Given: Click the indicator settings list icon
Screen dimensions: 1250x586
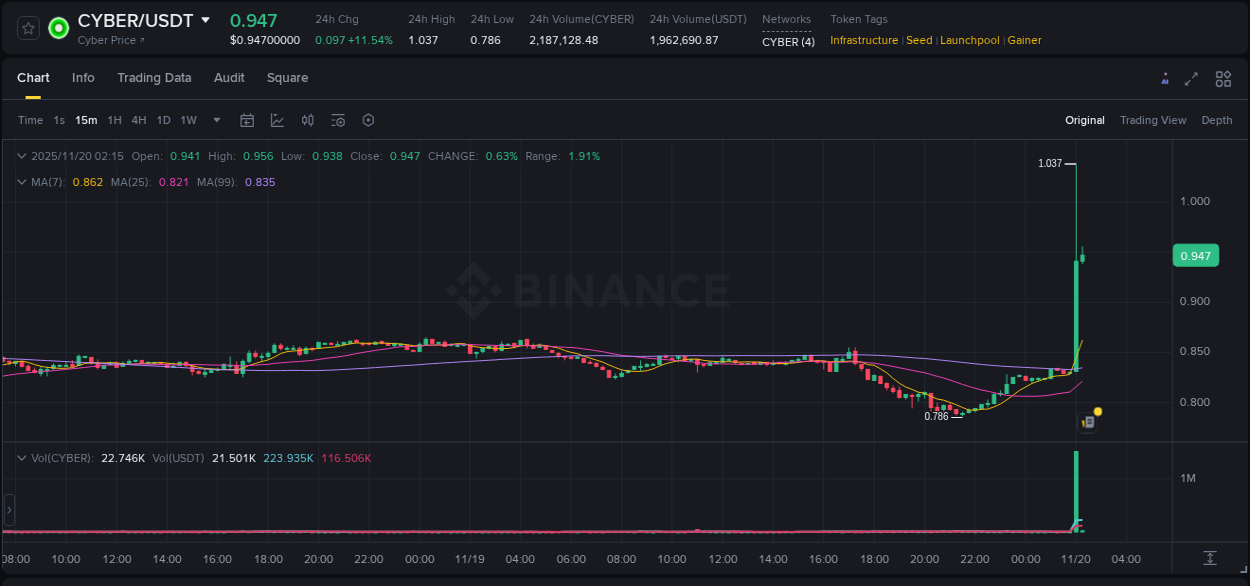Looking at the screenshot, I should [338, 120].
